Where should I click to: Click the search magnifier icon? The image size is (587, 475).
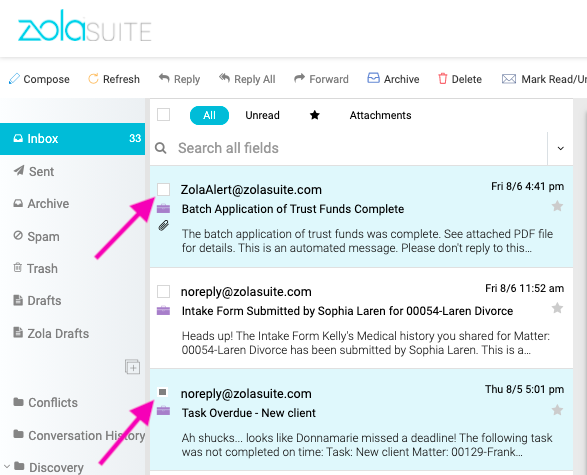point(161,148)
